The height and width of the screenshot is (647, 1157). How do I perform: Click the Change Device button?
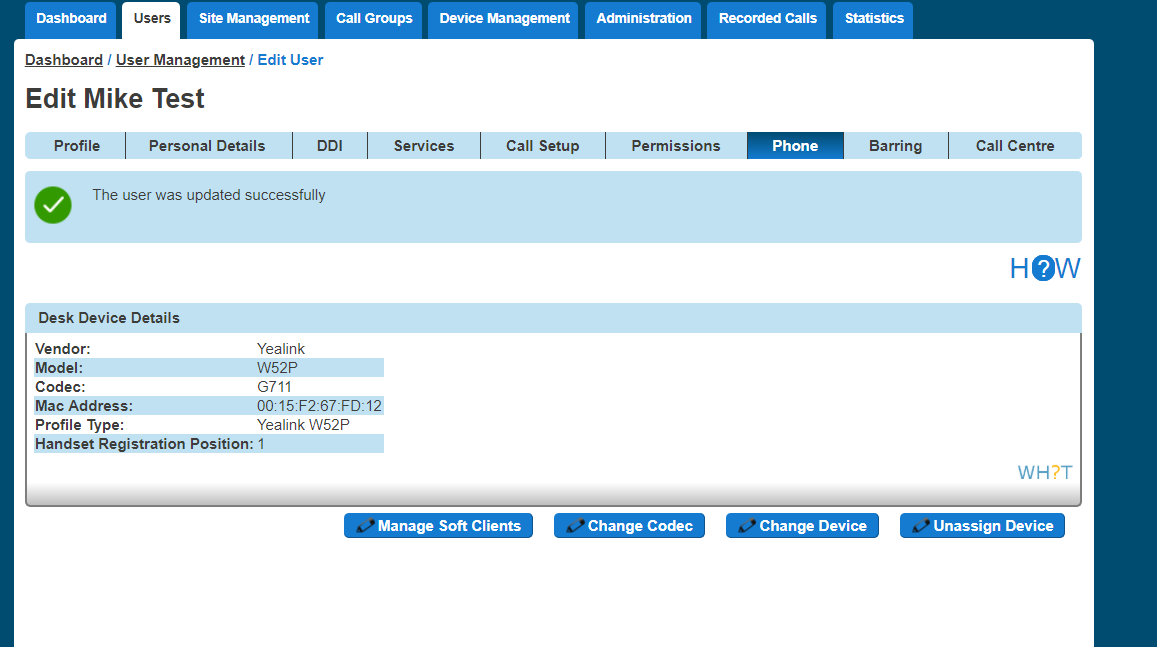(x=802, y=526)
